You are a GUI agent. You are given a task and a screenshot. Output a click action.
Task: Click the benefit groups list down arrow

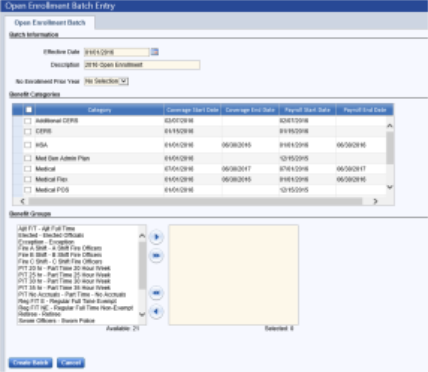click(x=142, y=314)
